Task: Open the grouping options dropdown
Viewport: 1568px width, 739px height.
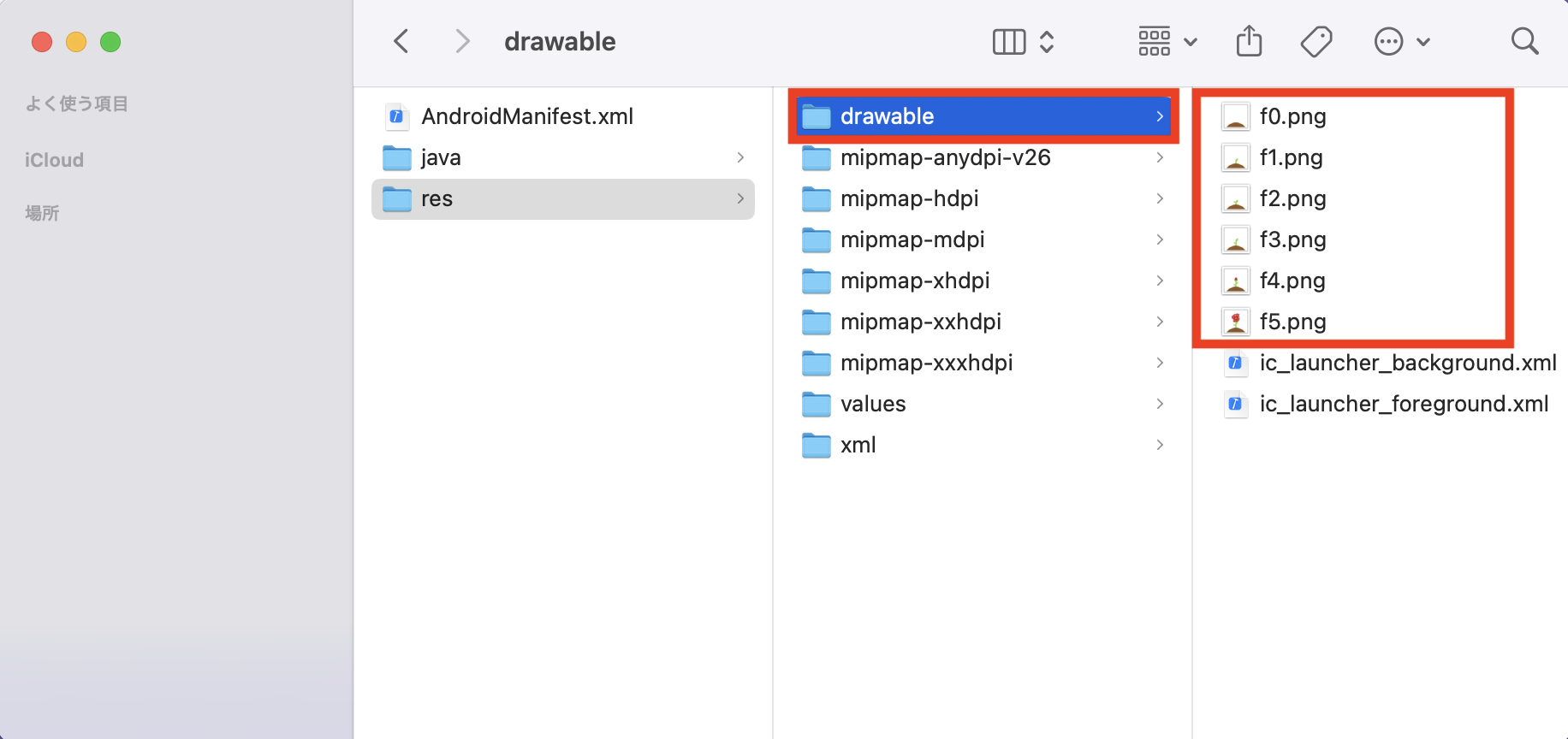Action: click(1167, 41)
